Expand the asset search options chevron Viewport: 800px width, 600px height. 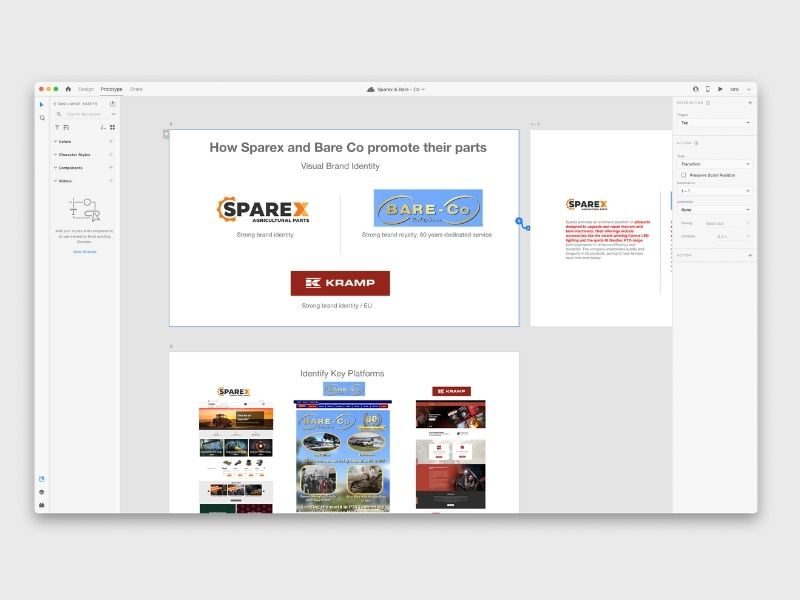113,114
